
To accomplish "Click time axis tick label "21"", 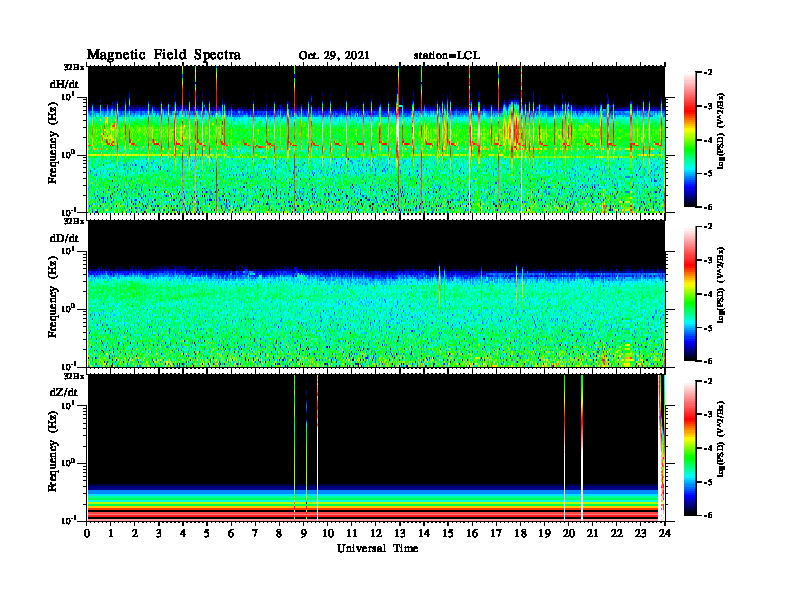I will (592, 533).
